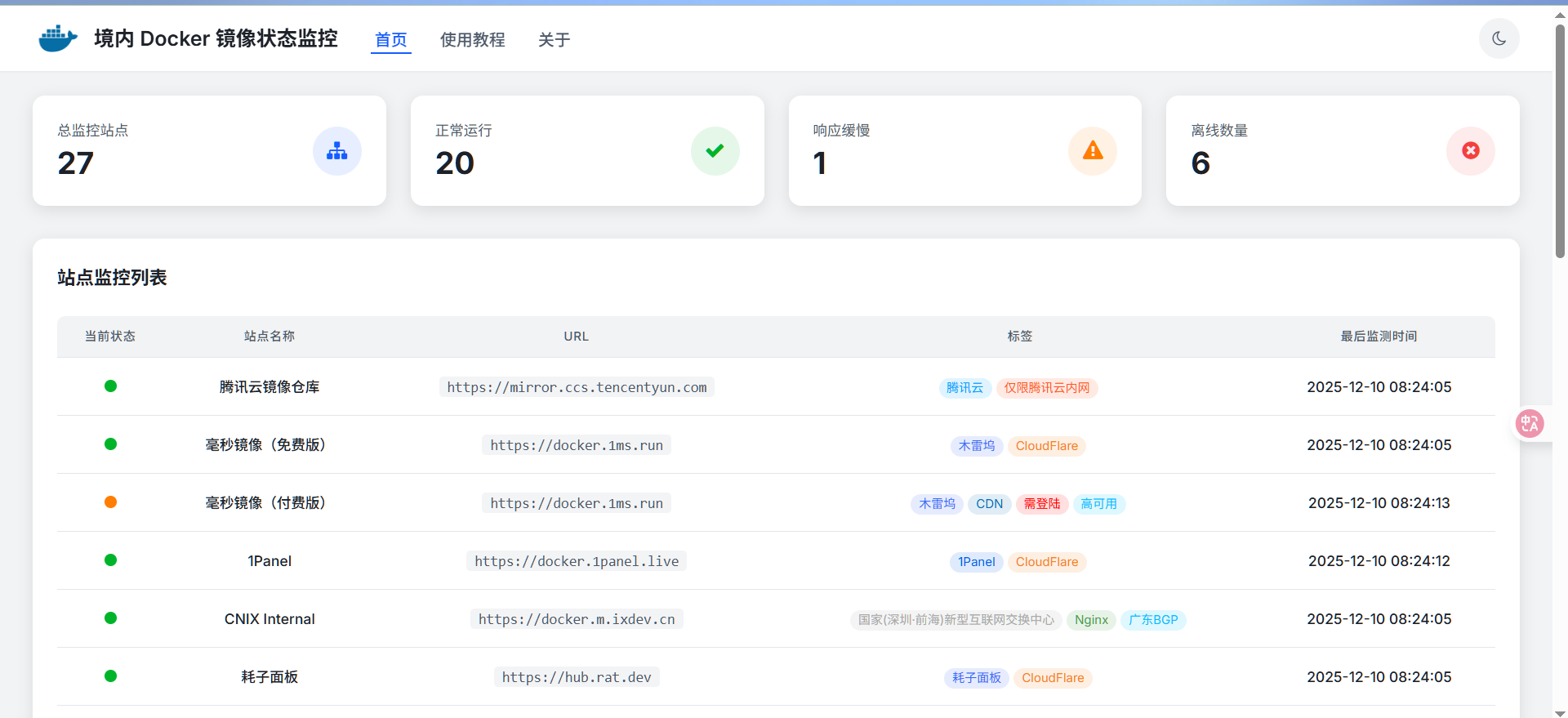This screenshot has height=718, width=1568.
Task: Click the green checkmark running icon
Action: coord(715,151)
